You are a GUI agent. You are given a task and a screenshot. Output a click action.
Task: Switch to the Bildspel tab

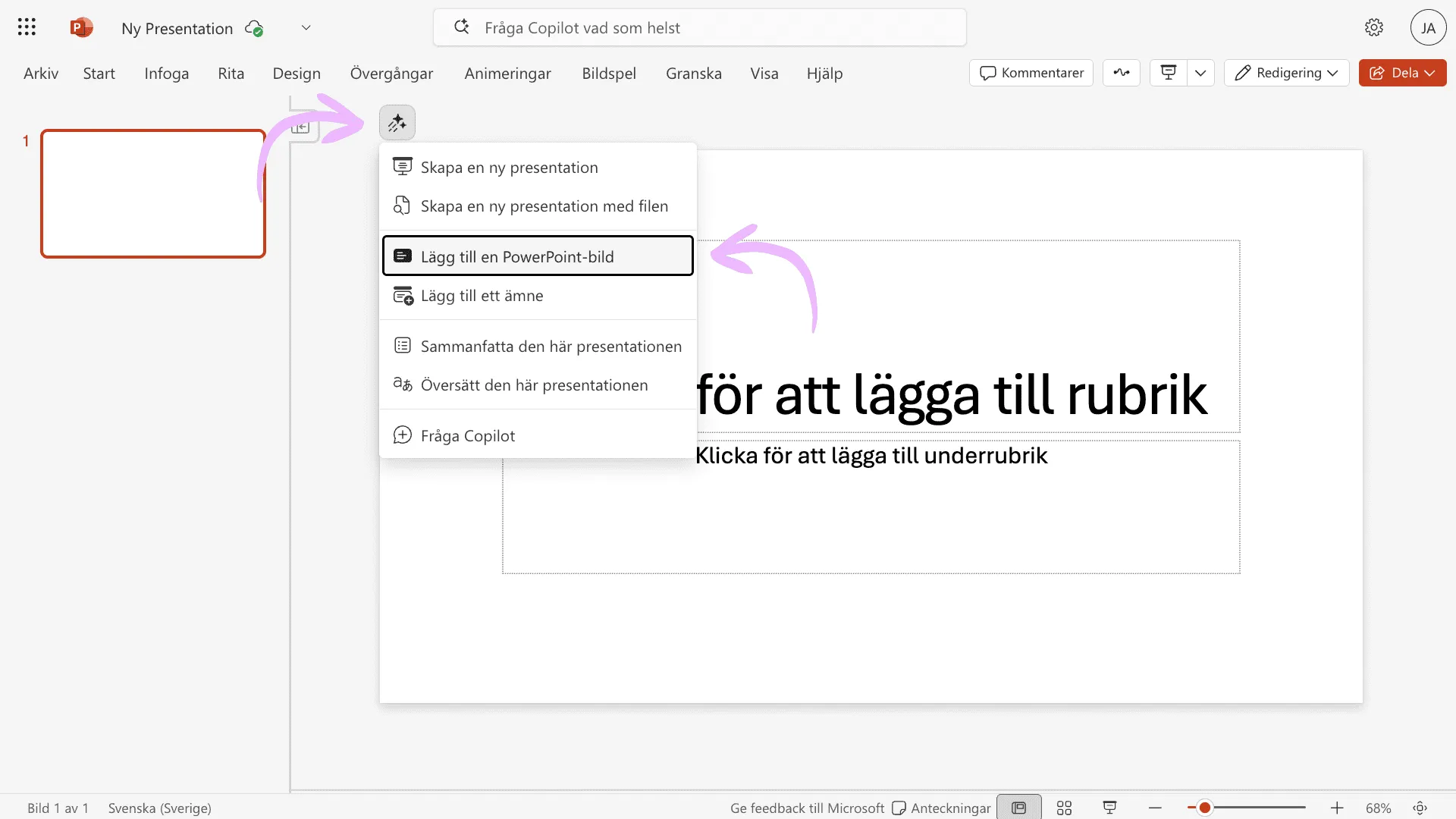609,74
